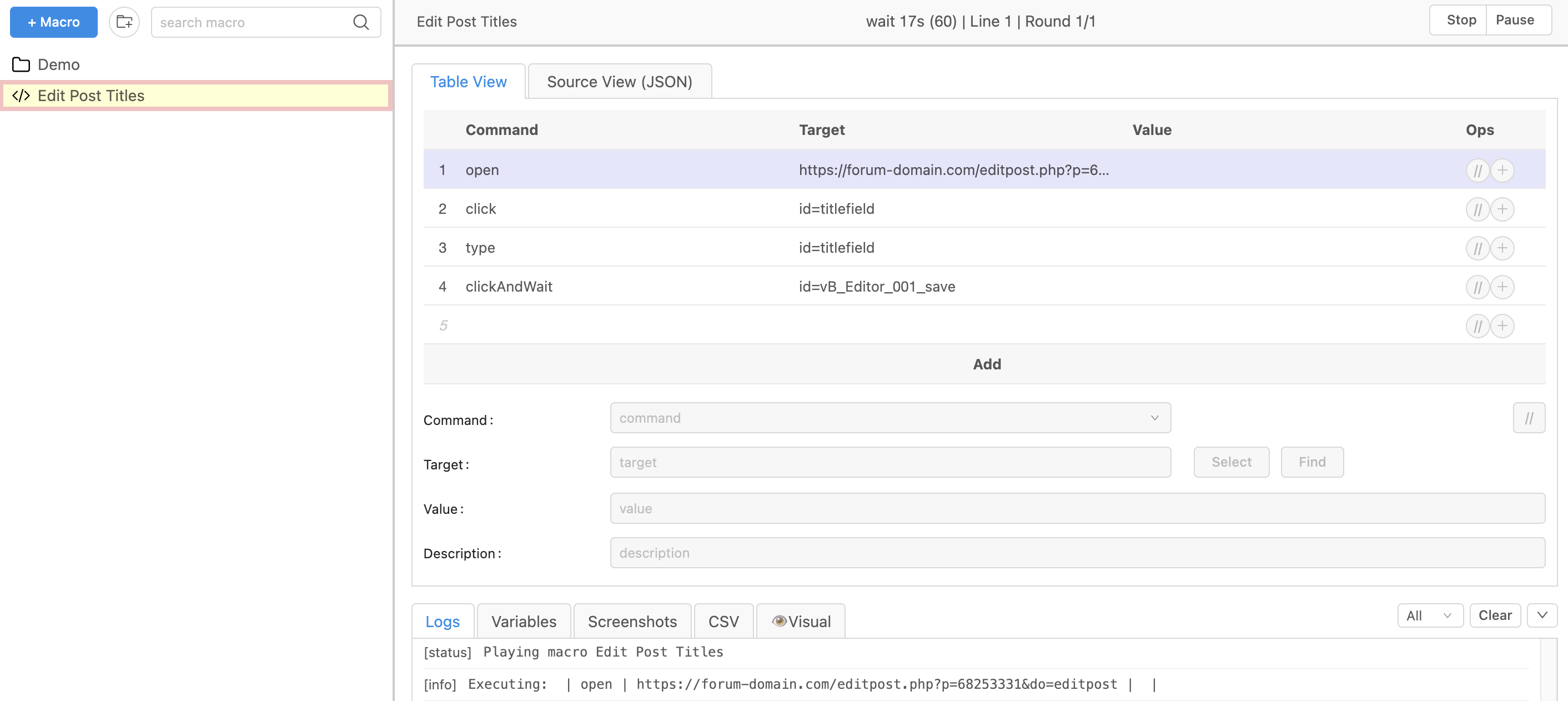Click the Add button below the table

pyautogui.click(x=984, y=364)
